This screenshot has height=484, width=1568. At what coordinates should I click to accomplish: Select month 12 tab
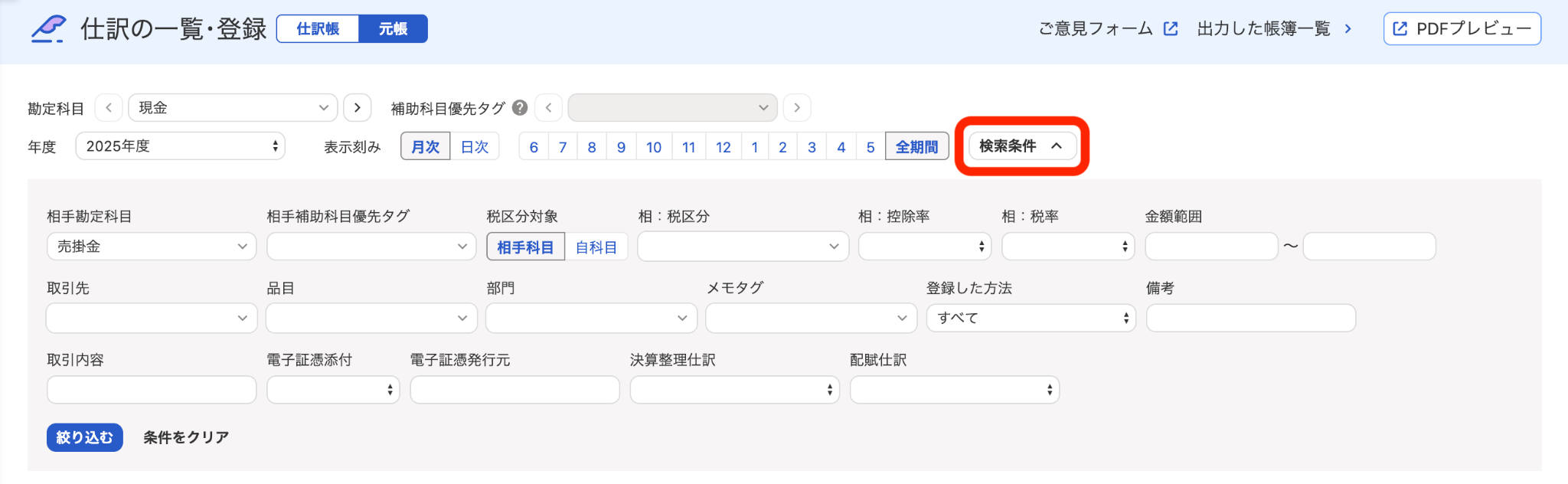pyautogui.click(x=724, y=146)
